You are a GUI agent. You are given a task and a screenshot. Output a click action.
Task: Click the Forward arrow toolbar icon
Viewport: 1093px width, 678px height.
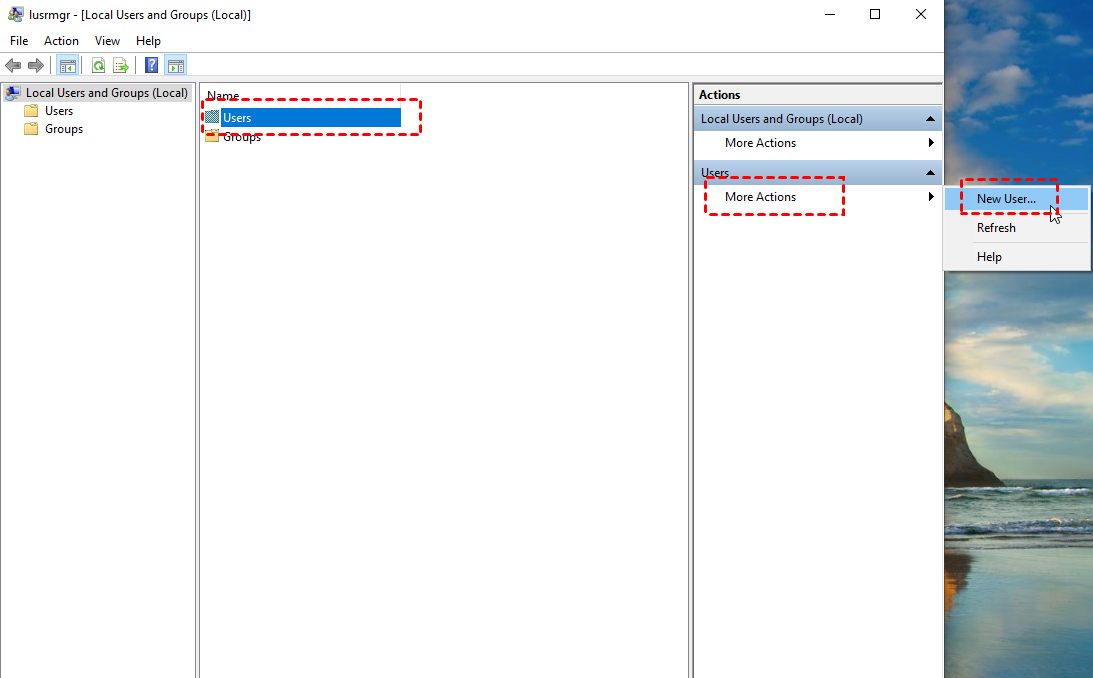(x=36, y=66)
